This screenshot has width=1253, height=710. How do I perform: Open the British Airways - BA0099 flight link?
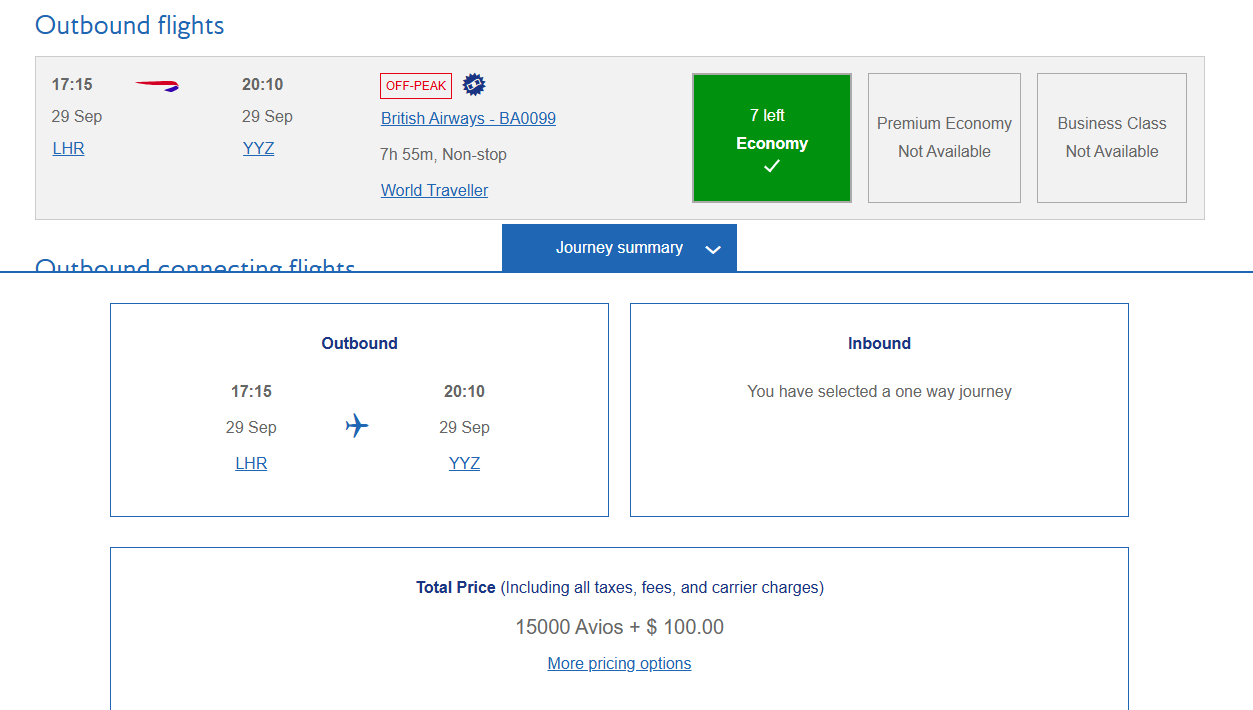[468, 118]
